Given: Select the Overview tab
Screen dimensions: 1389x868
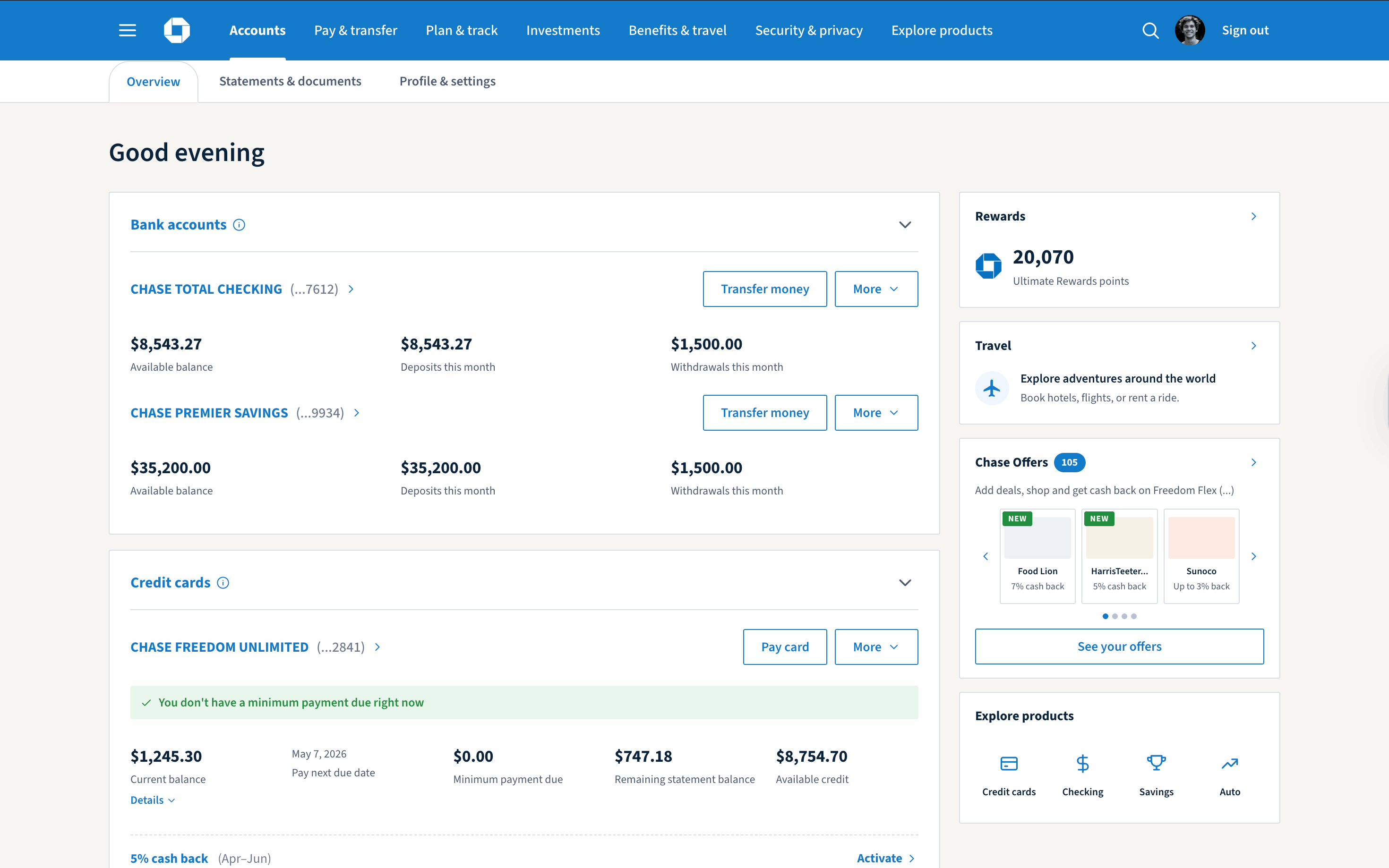Looking at the screenshot, I should pyautogui.click(x=154, y=82).
